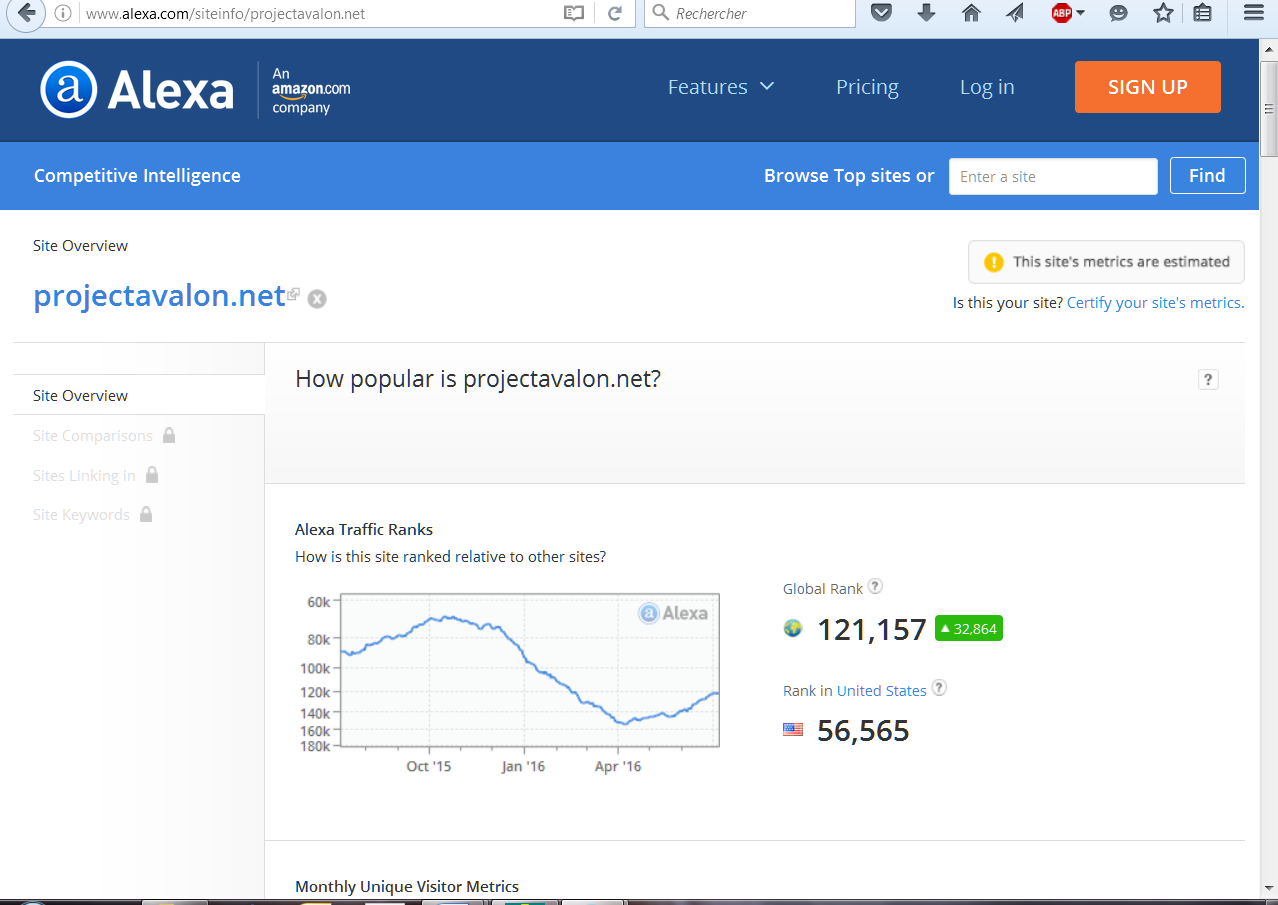Open the Downloads arrow icon

pos(926,13)
